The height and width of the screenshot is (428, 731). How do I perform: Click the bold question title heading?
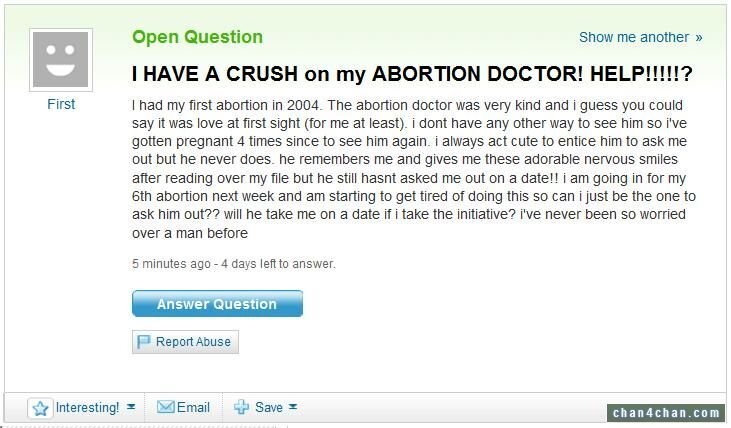412,74
